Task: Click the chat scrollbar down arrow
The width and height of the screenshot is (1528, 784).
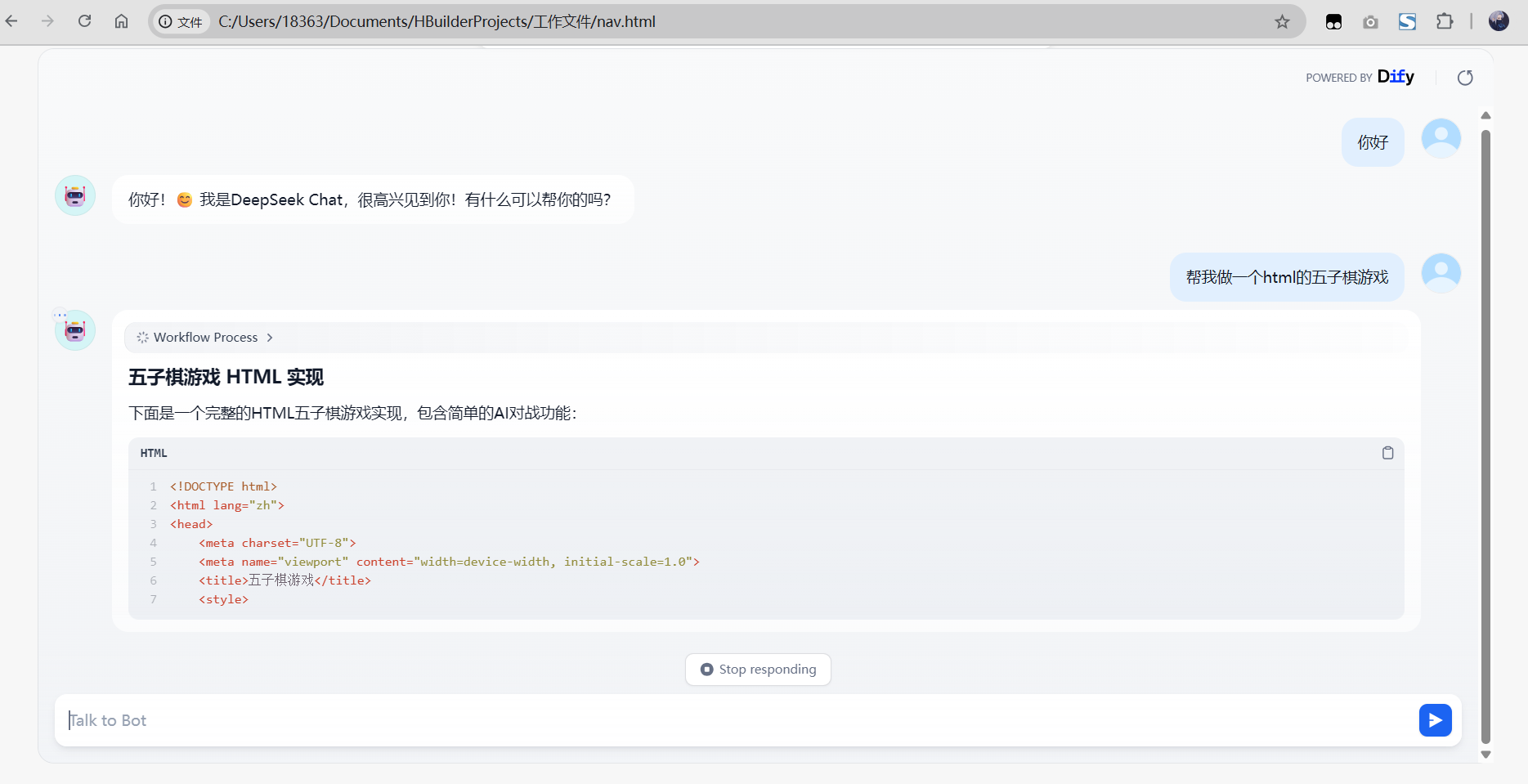Action: coord(1485,755)
